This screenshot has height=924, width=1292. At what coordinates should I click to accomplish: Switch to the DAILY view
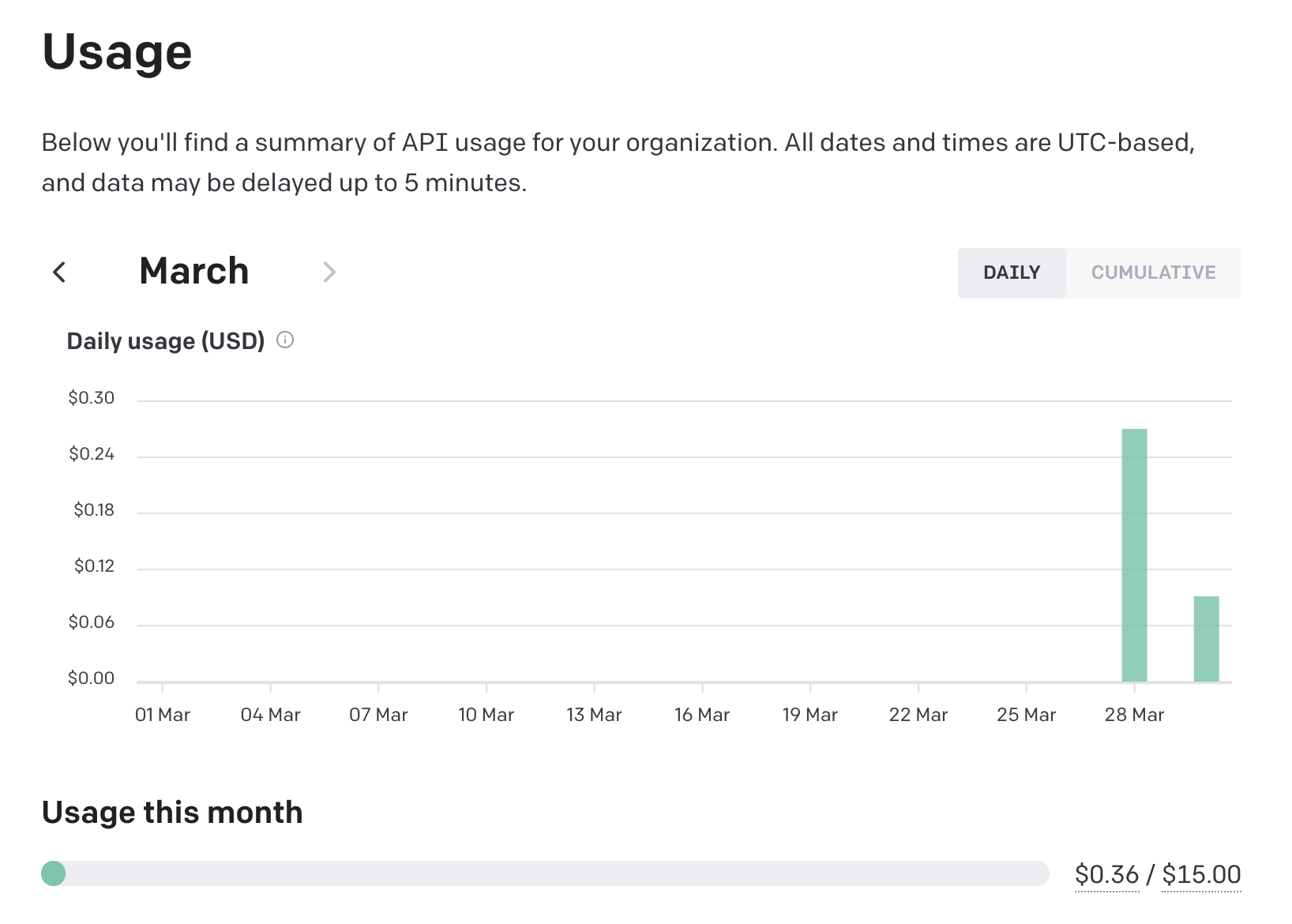(1011, 272)
